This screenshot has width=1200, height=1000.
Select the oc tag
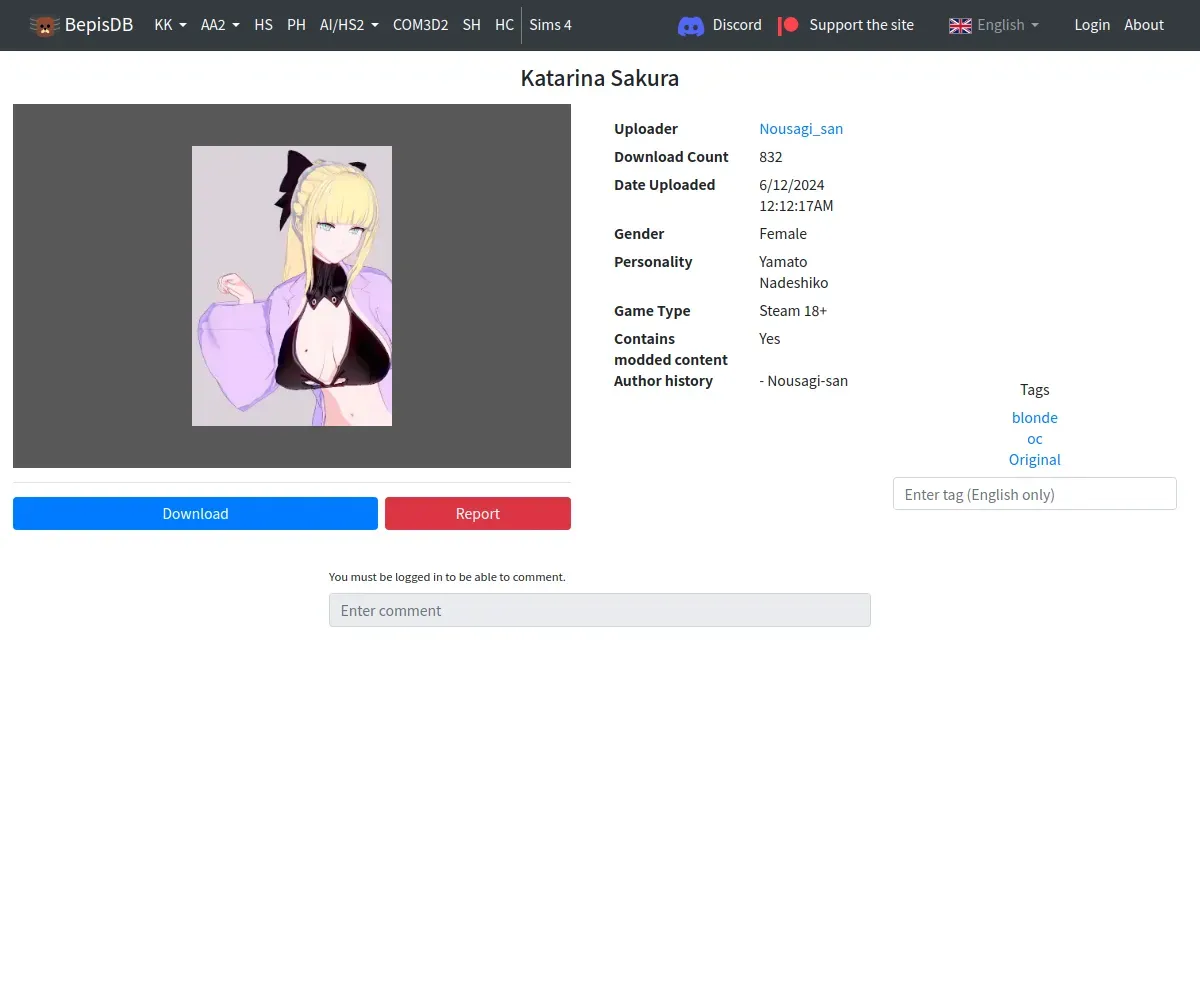1035,438
